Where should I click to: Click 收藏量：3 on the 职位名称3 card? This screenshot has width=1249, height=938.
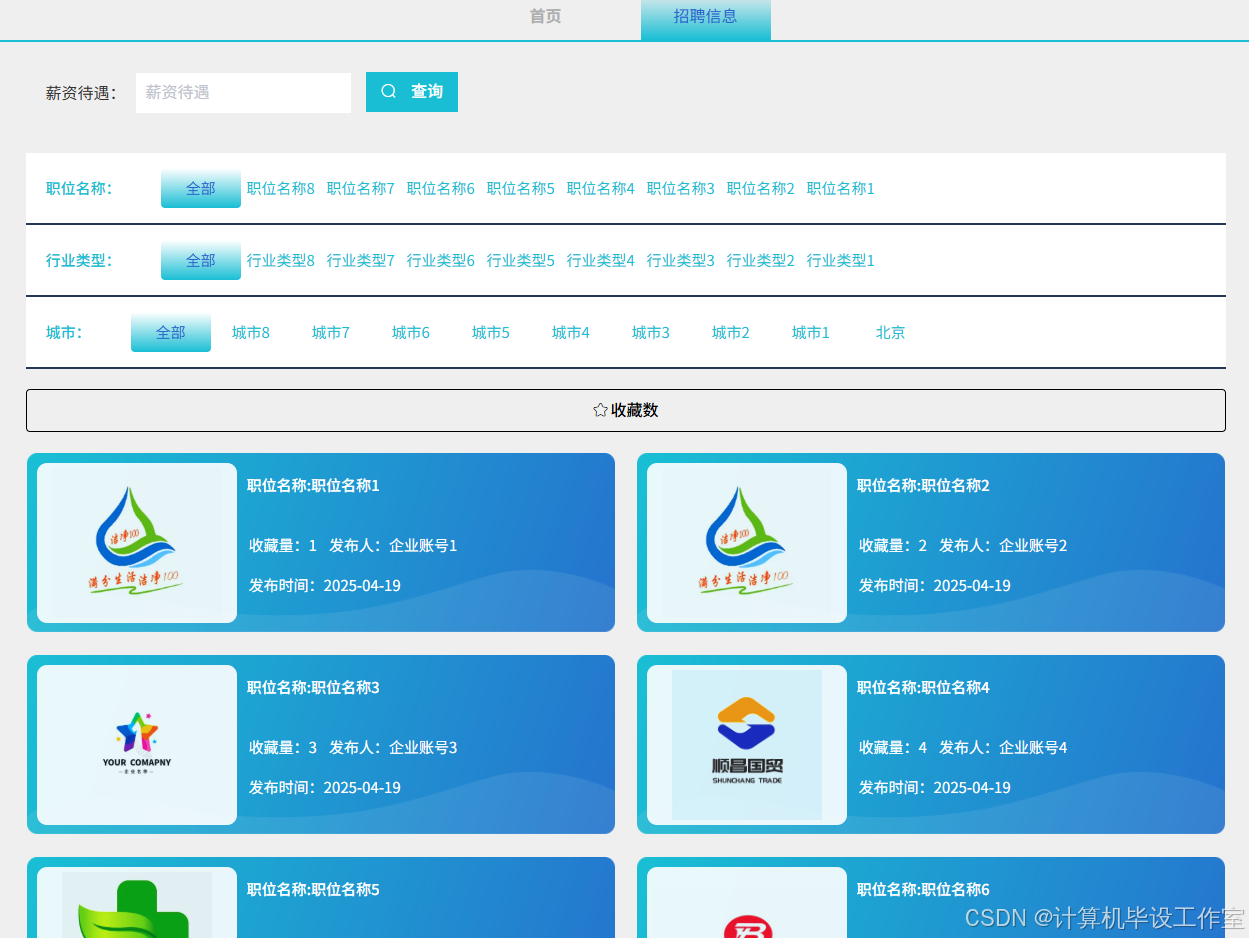[x=283, y=747]
